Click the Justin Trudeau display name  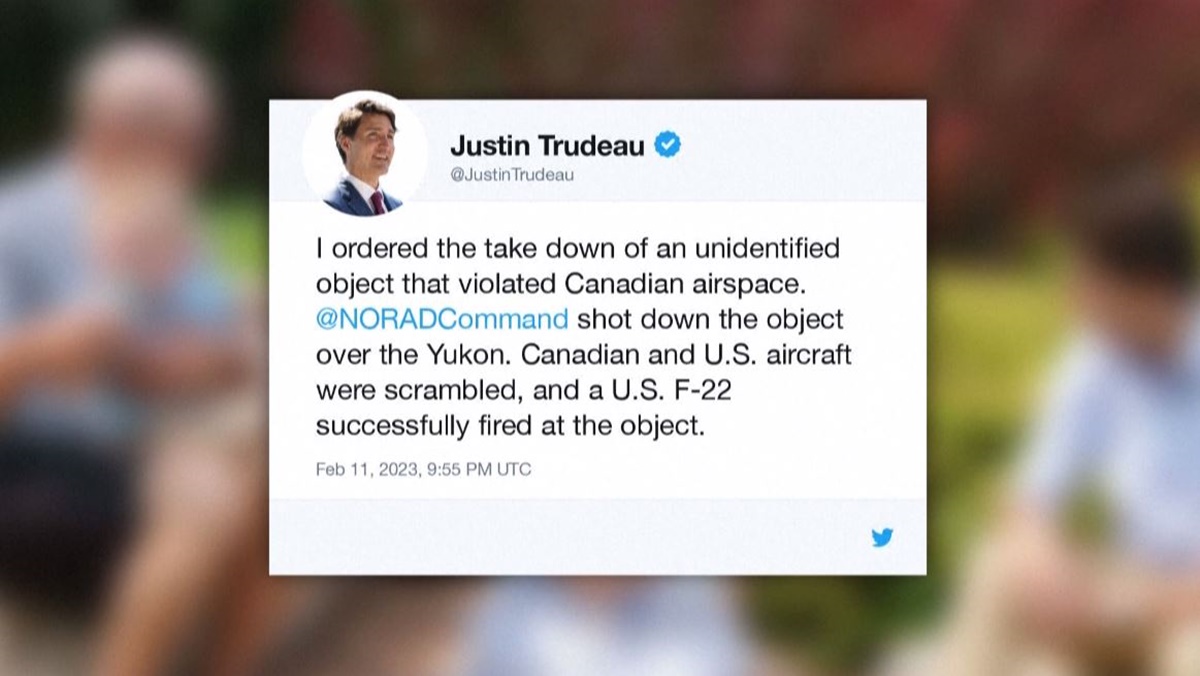click(x=548, y=146)
